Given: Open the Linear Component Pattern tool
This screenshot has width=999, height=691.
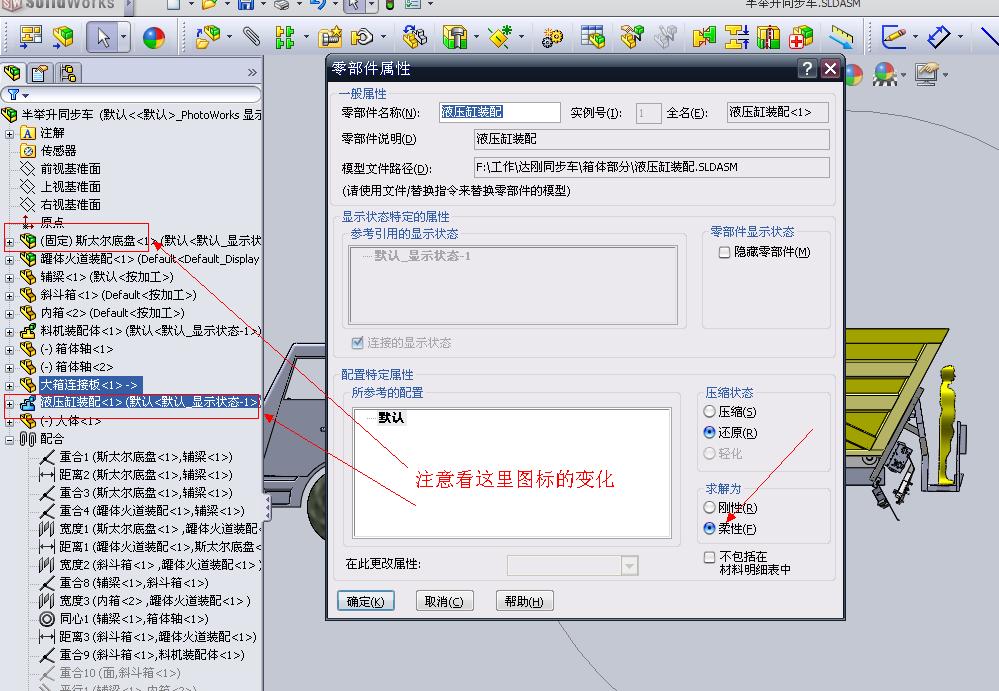Looking at the screenshot, I should pos(287,37).
